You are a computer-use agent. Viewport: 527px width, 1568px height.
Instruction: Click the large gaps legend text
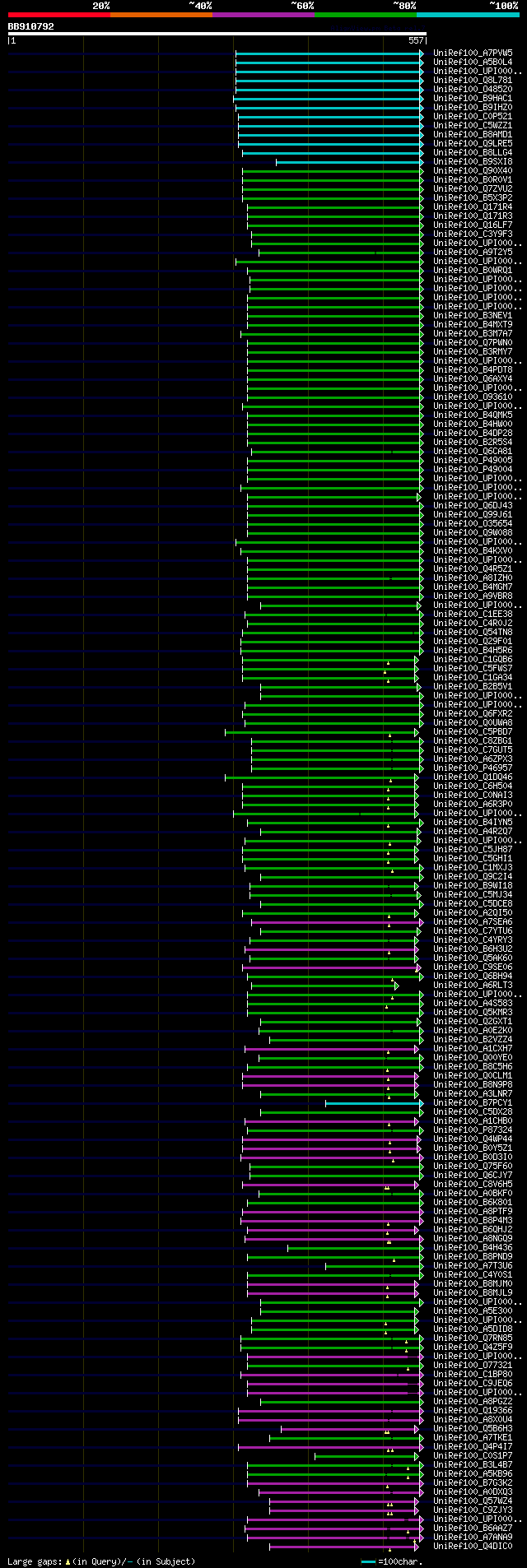tap(101, 1561)
